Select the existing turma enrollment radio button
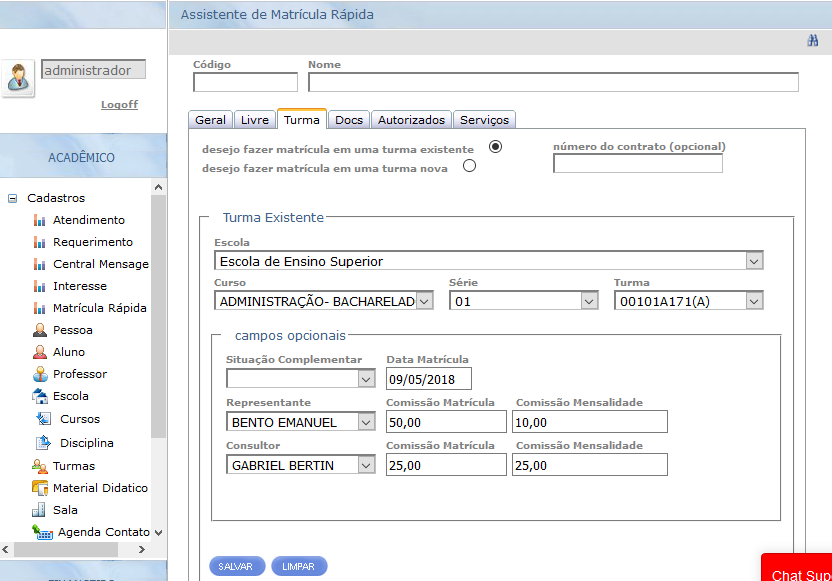832x581 pixels. [496, 146]
